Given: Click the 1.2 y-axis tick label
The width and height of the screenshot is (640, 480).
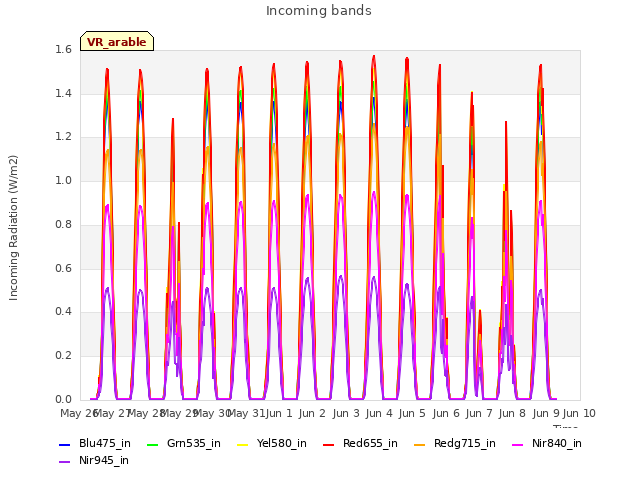Looking at the screenshot, I should (63, 137).
